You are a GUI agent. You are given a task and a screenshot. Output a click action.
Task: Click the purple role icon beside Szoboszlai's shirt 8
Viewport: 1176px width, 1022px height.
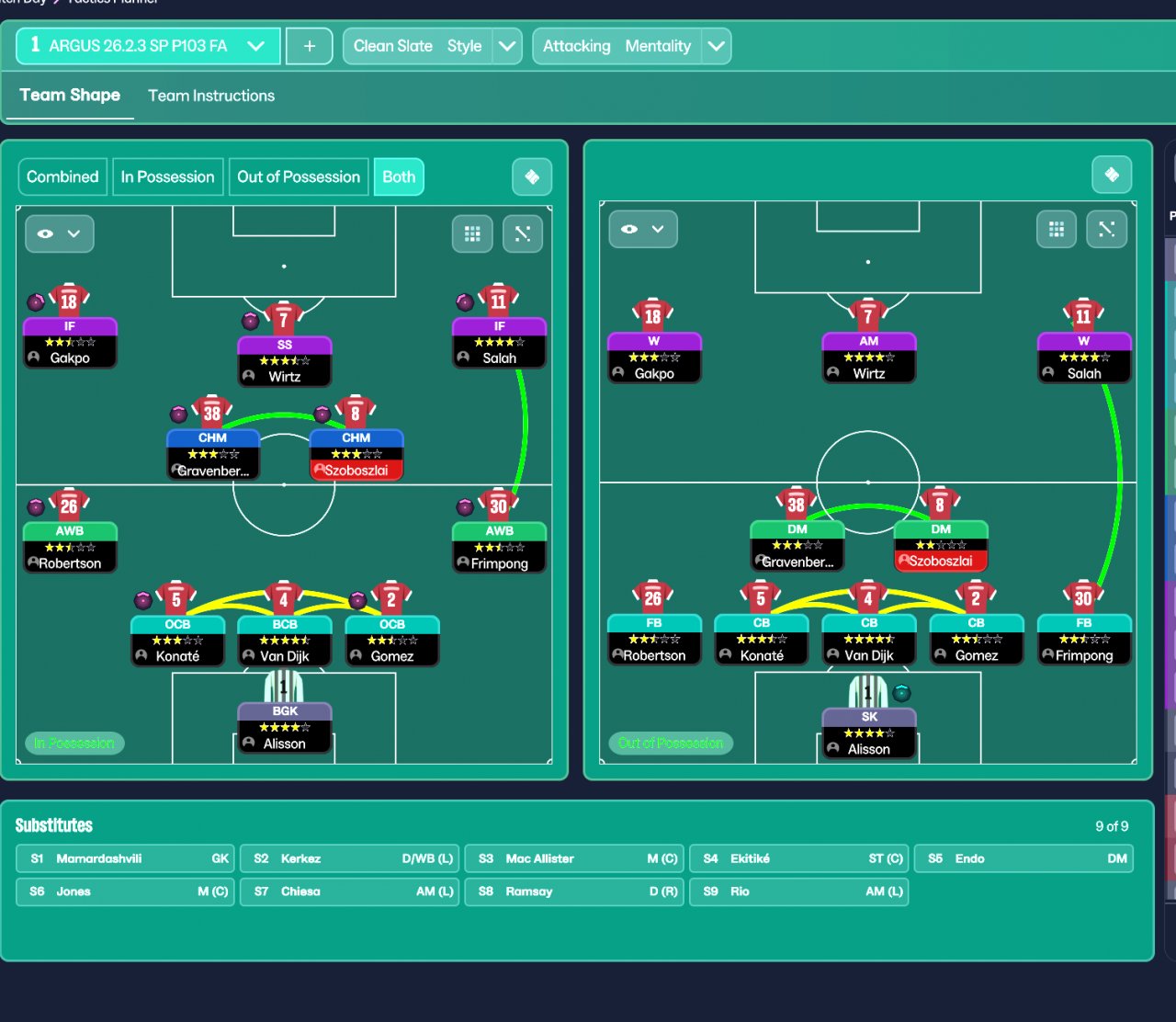[x=322, y=414]
